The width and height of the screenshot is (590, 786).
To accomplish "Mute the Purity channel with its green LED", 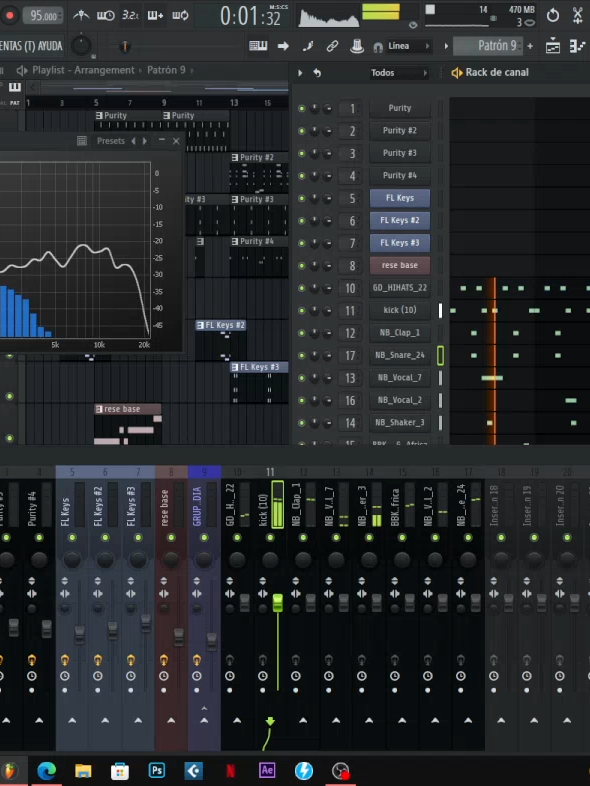I will pyautogui.click(x=302, y=108).
